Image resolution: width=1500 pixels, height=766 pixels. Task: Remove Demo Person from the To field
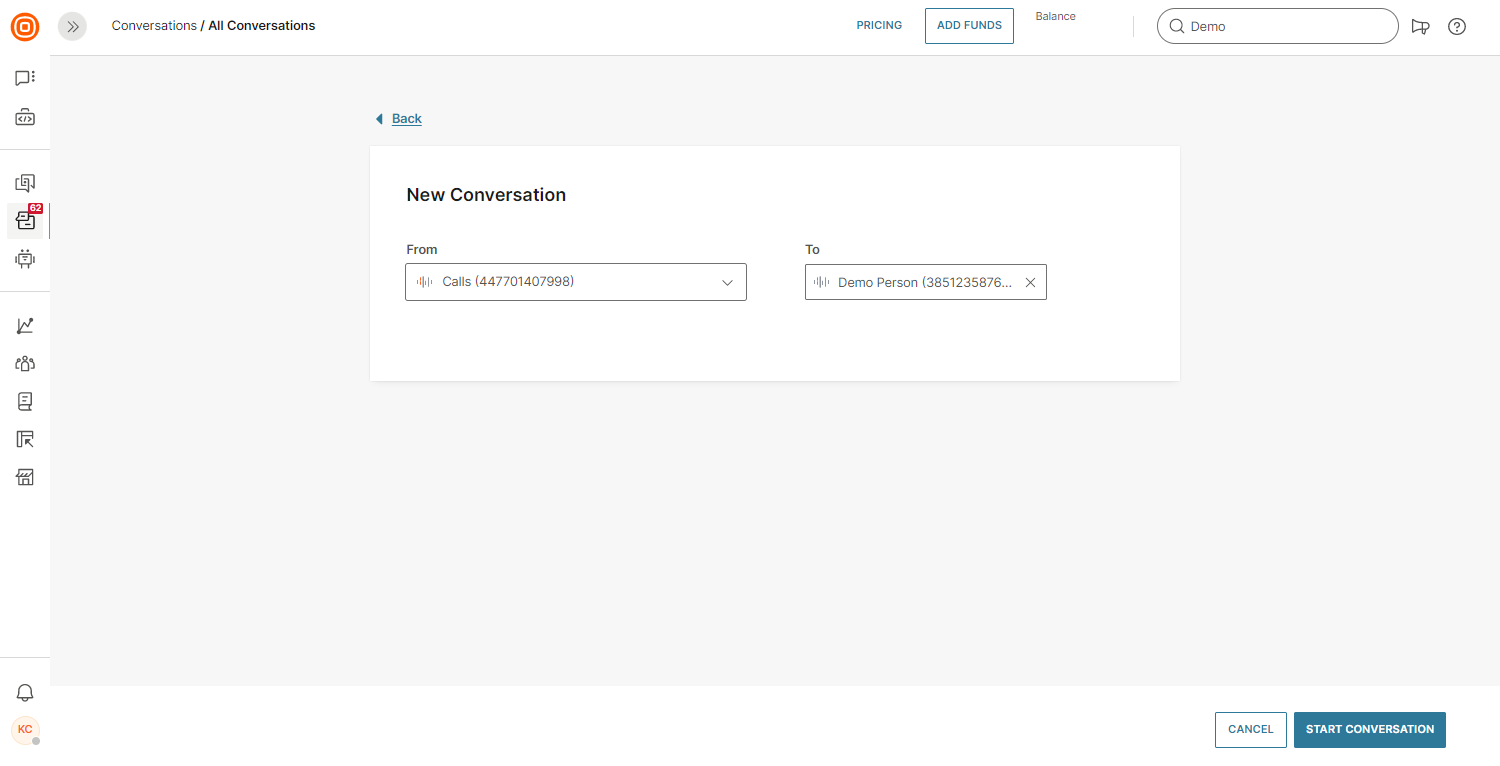pos(1030,283)
